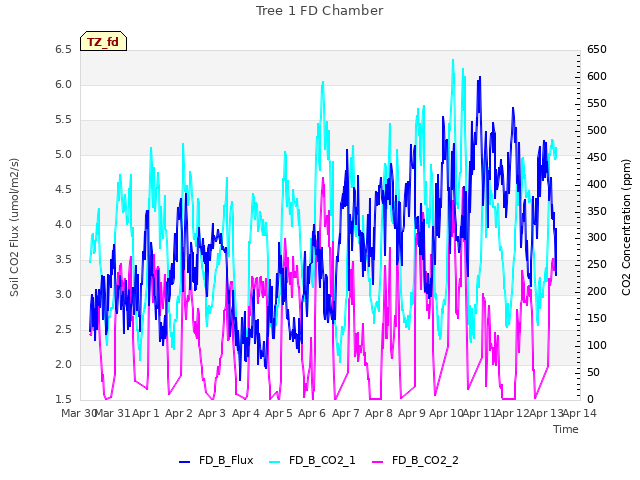Click the Soil CO2 Flux axis title
640x480 pixels.
tap(14, 227)
